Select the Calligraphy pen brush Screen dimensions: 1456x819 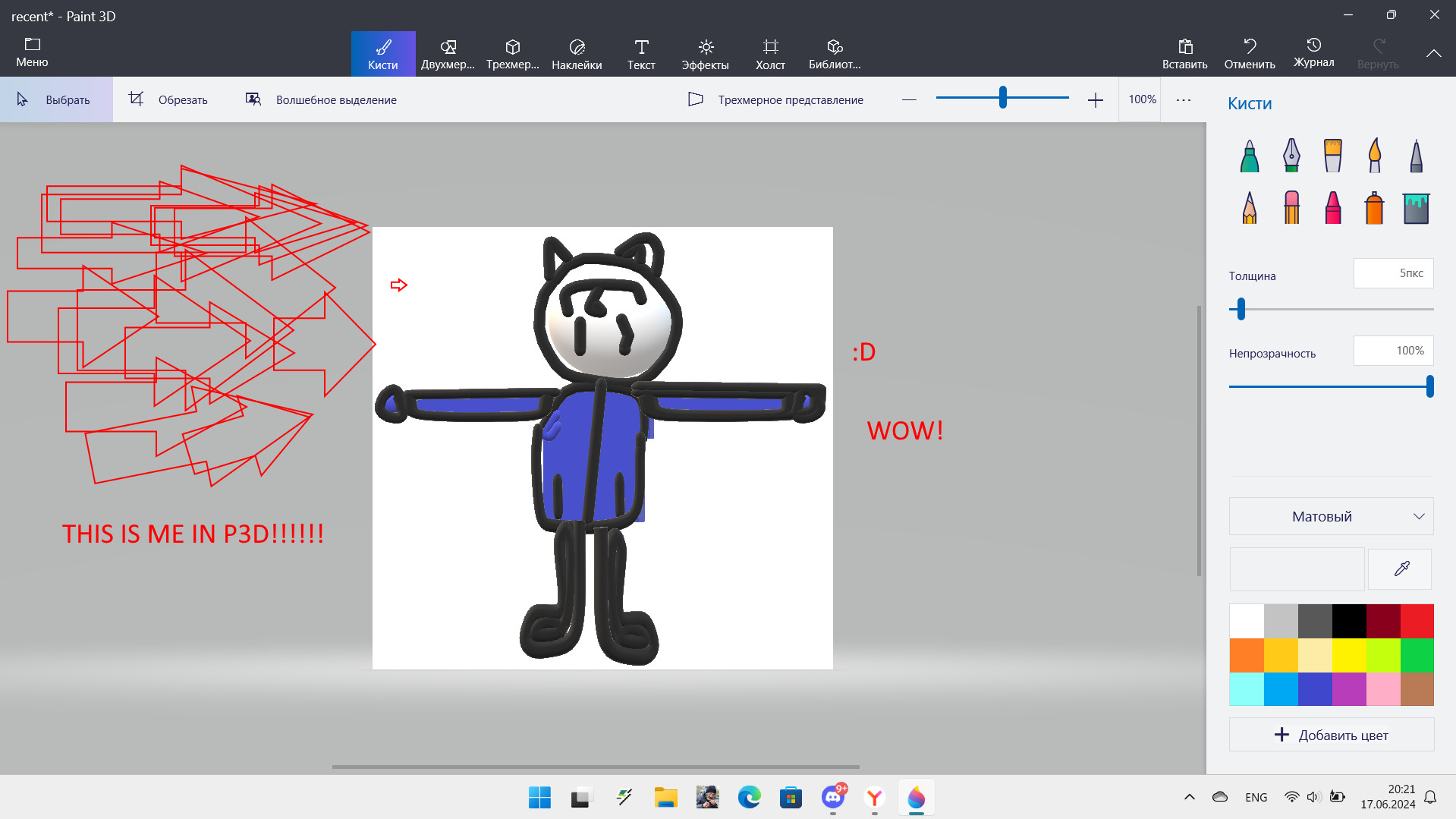[1291, 156]
